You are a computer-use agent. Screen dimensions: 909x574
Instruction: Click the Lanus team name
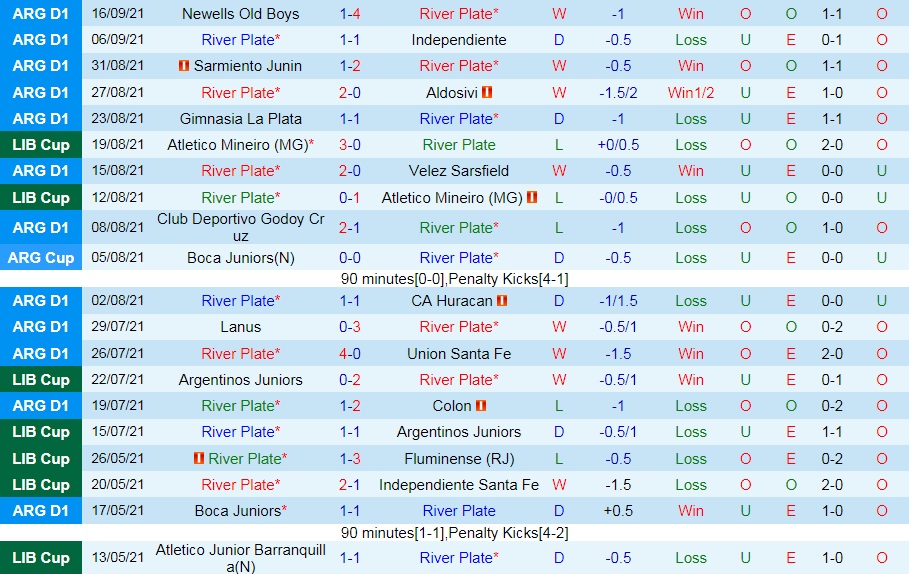click(240, 327)
